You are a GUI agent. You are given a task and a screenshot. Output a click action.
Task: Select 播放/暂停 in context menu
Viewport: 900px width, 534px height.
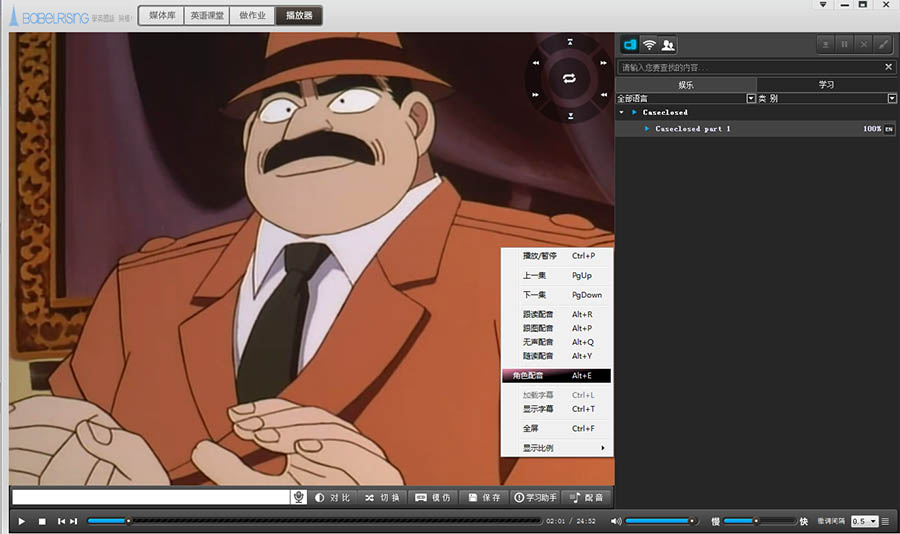[557, 256]
